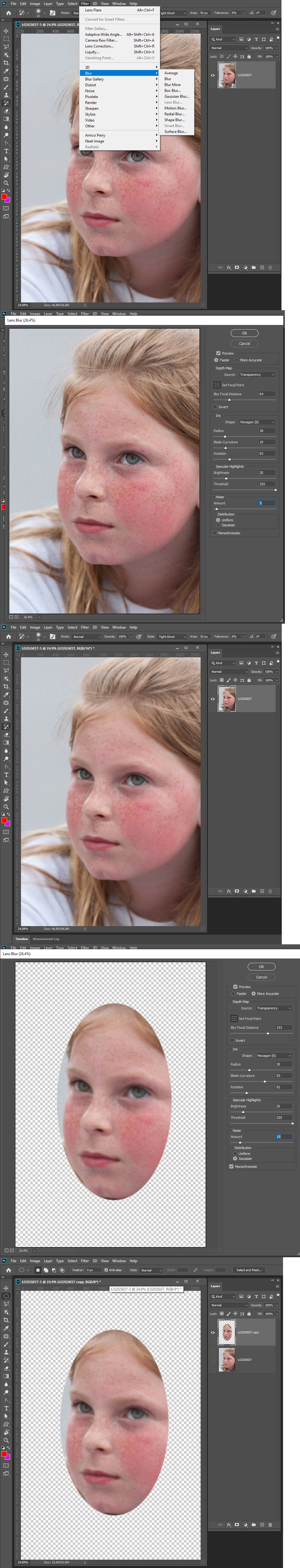
Task: Select Eraser tool in the RGB/16 window toolbar
Action: coord(6,735)
